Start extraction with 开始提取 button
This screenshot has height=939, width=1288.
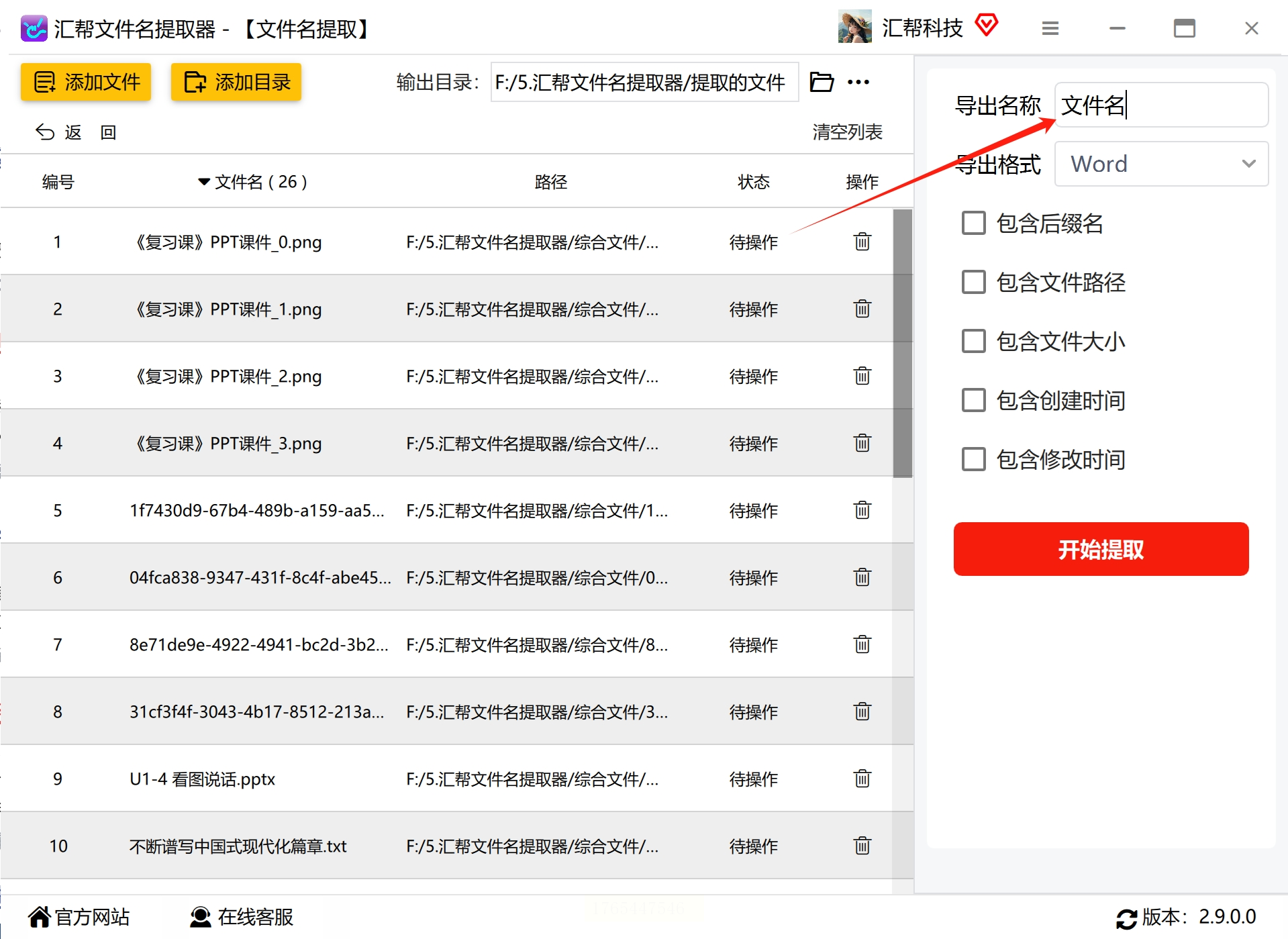pyautogui.click(x=1101, y=549)
